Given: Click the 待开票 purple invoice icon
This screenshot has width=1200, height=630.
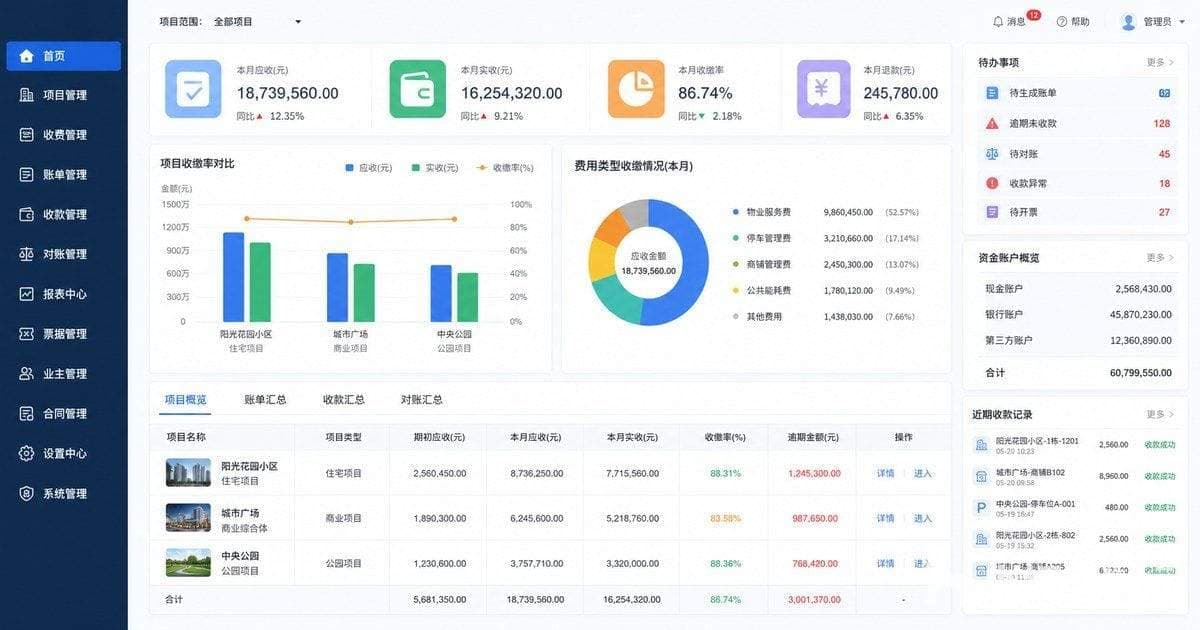Looking at the screenshot, I should click(992, 212).
